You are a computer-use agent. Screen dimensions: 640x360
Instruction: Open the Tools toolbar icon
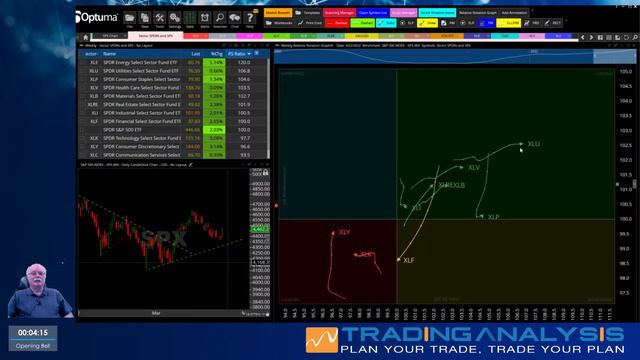160,19
